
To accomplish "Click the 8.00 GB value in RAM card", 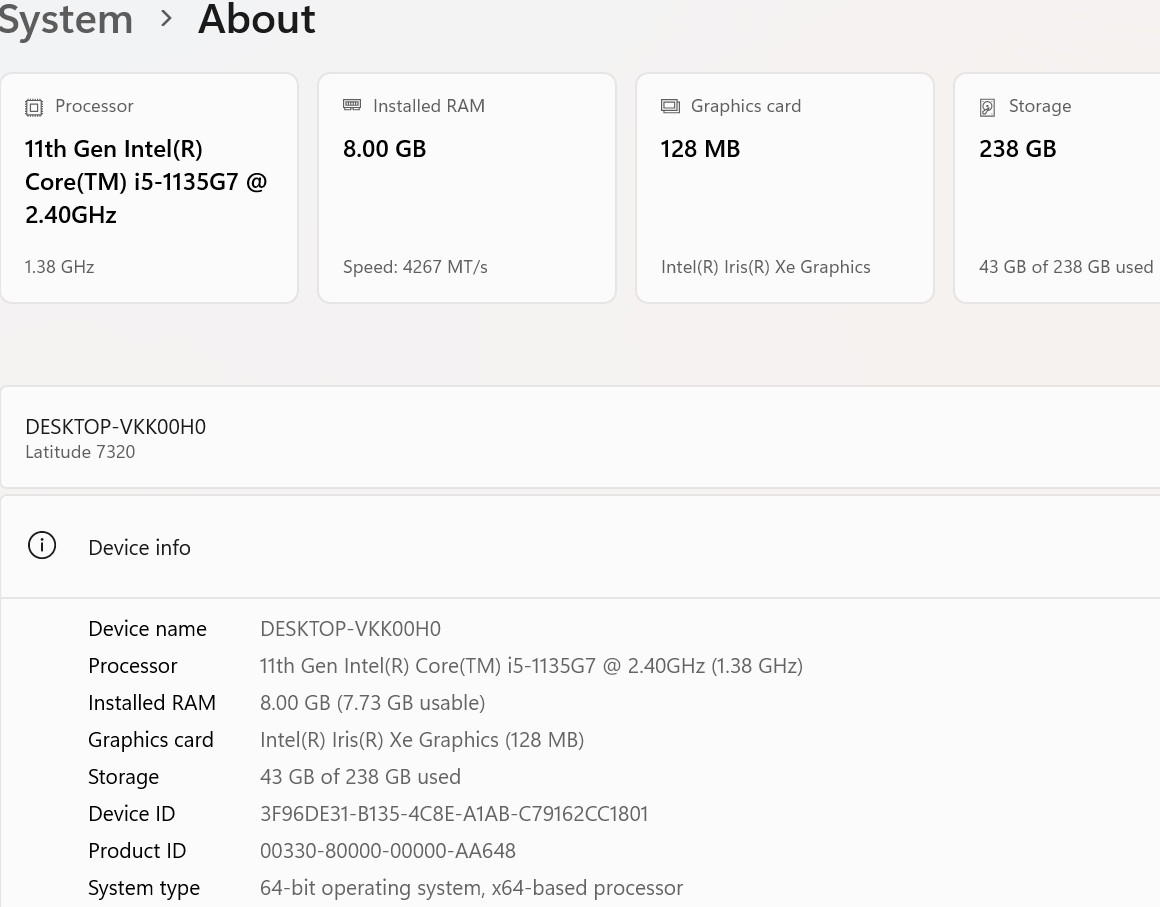I will [x=385, y=149].
